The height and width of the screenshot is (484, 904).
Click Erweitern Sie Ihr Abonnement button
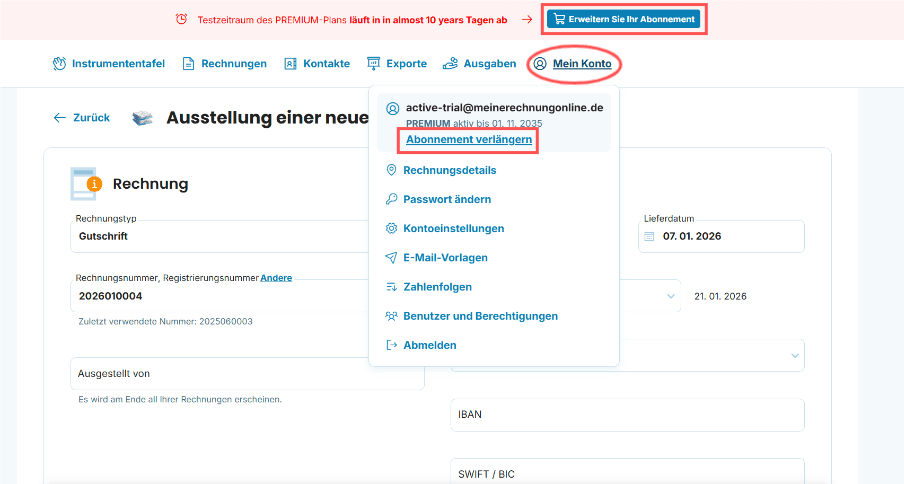point(624,19)
